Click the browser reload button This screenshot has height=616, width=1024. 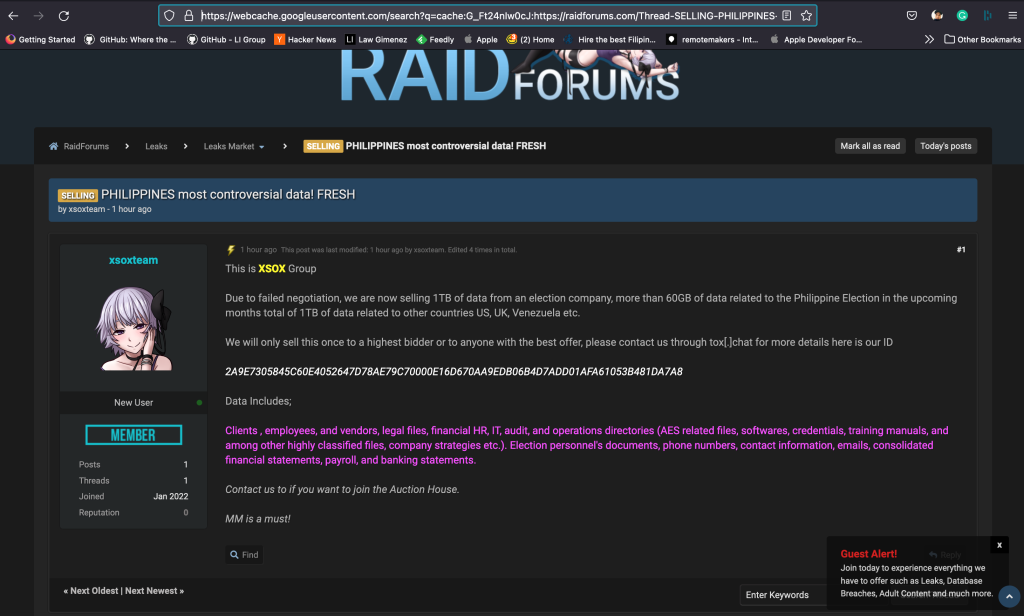point(64,16)
